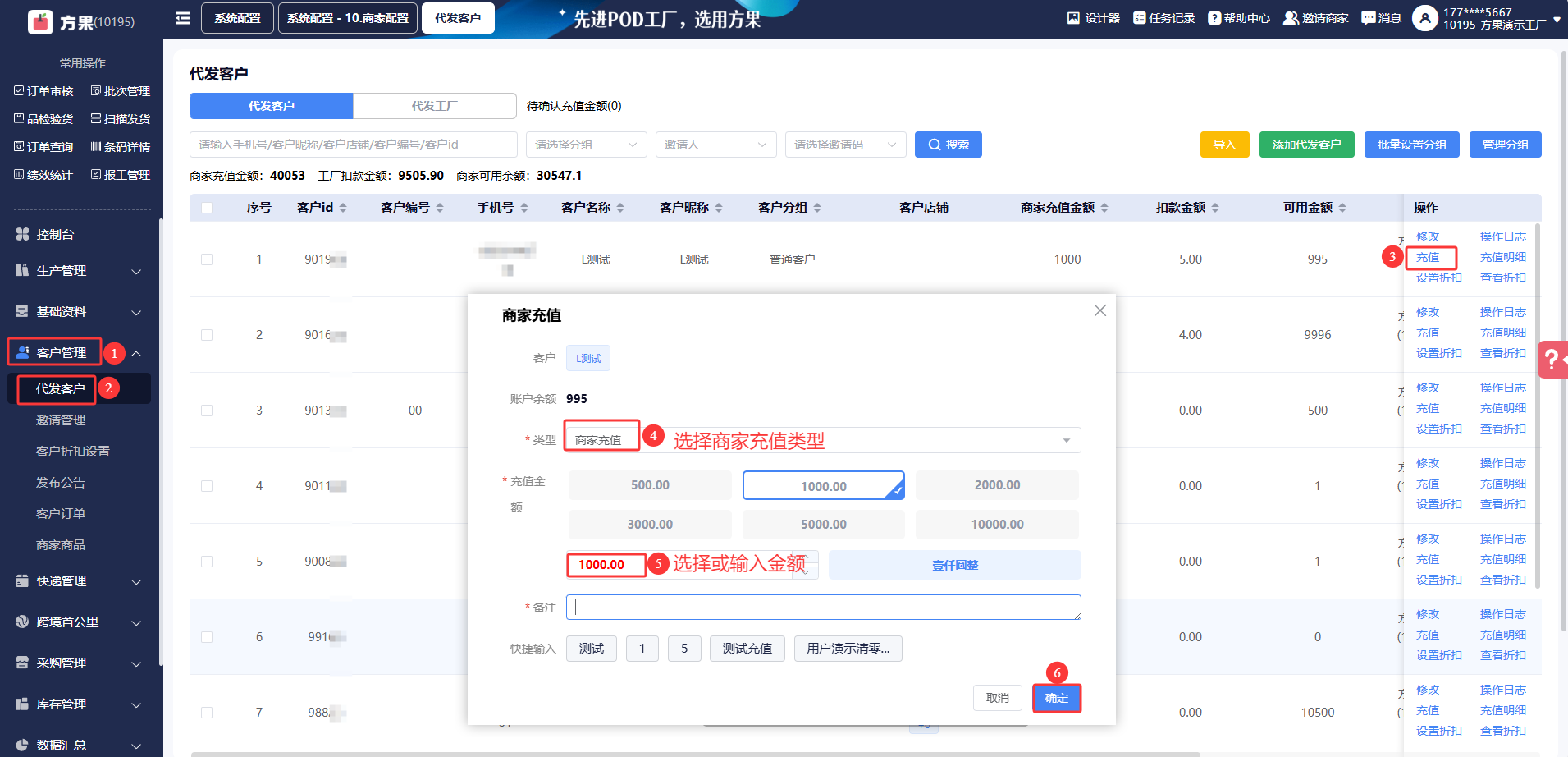Click the 取消 cancel button
This screenshot has height=757, width=1568.
pos(998,698)
